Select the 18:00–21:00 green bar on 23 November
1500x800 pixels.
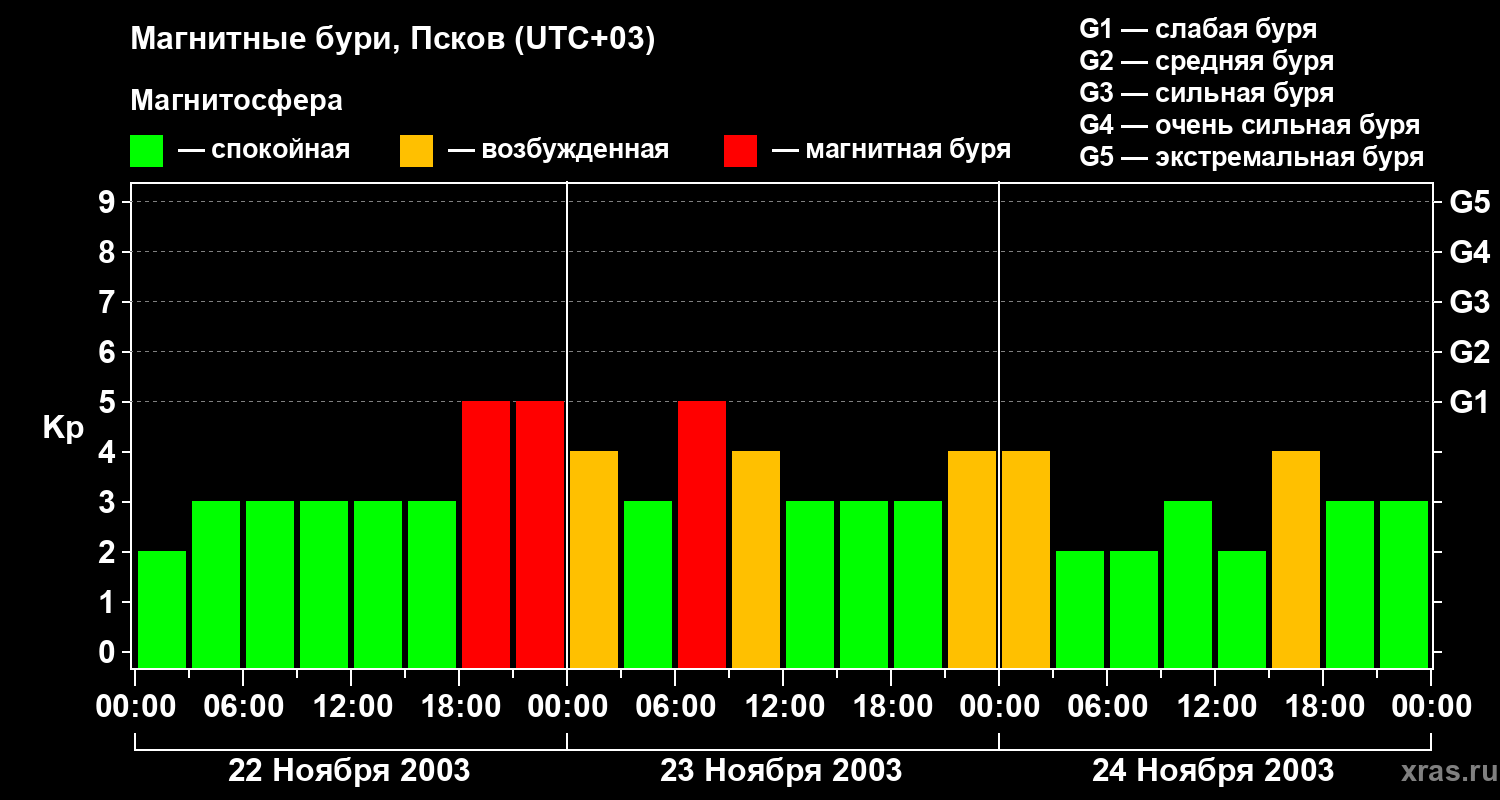pos(918,584)
